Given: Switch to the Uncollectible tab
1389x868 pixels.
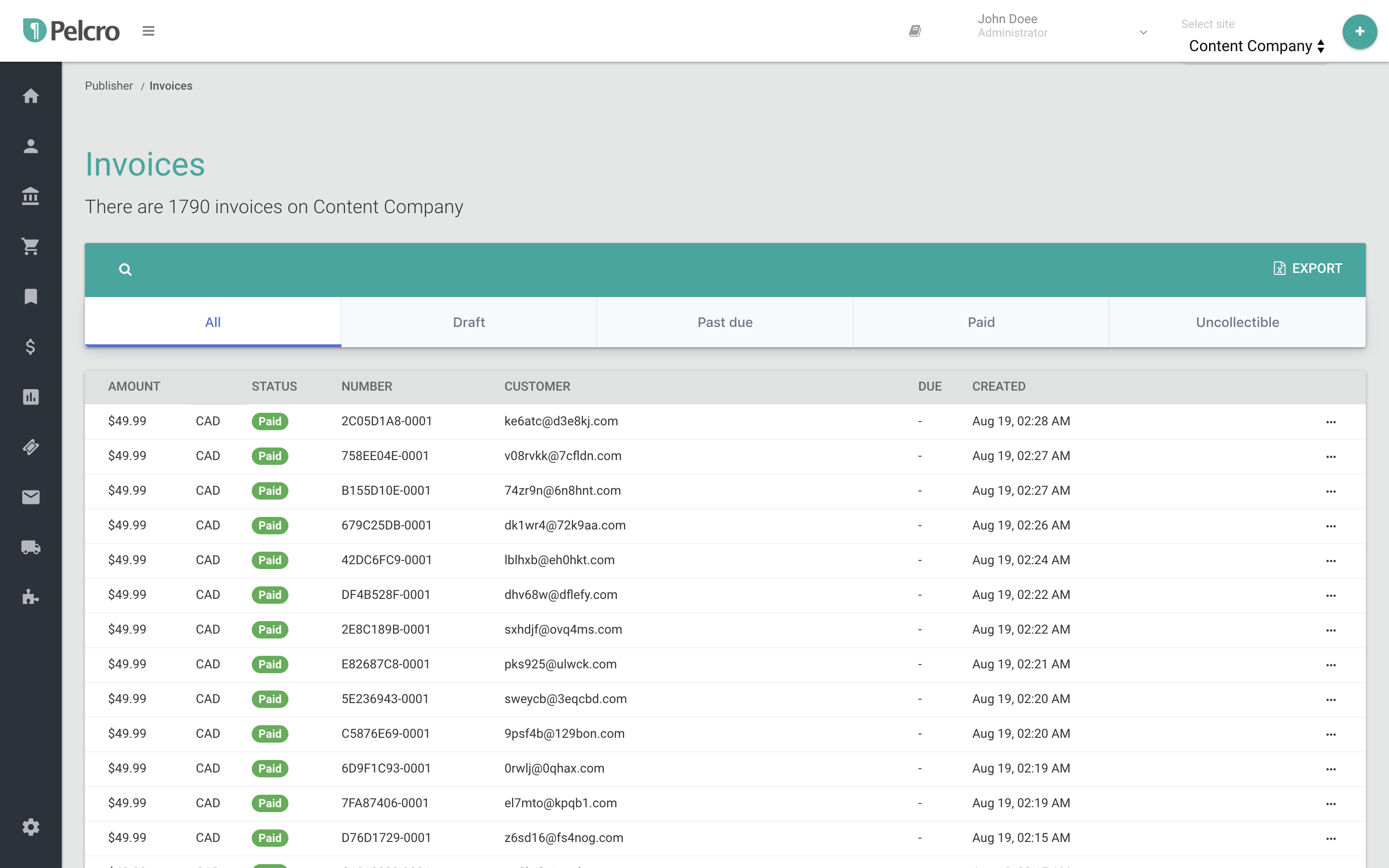Looking at the screenshot, I should click(1238, 322).
